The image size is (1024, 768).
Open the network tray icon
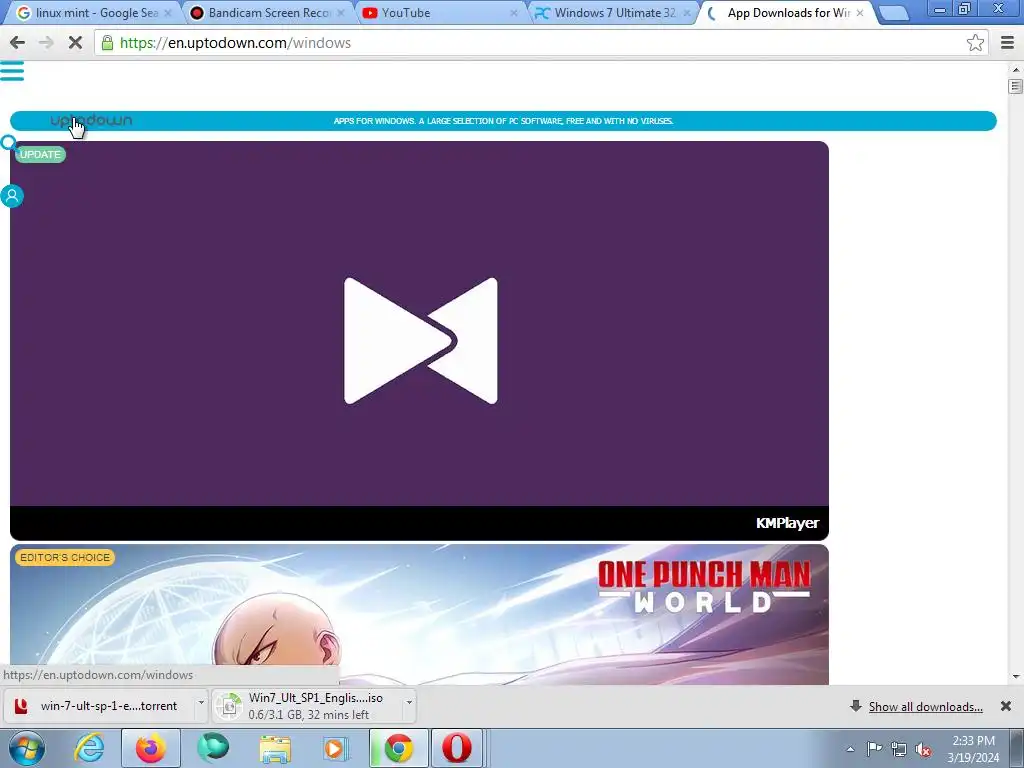click(899, 749)
